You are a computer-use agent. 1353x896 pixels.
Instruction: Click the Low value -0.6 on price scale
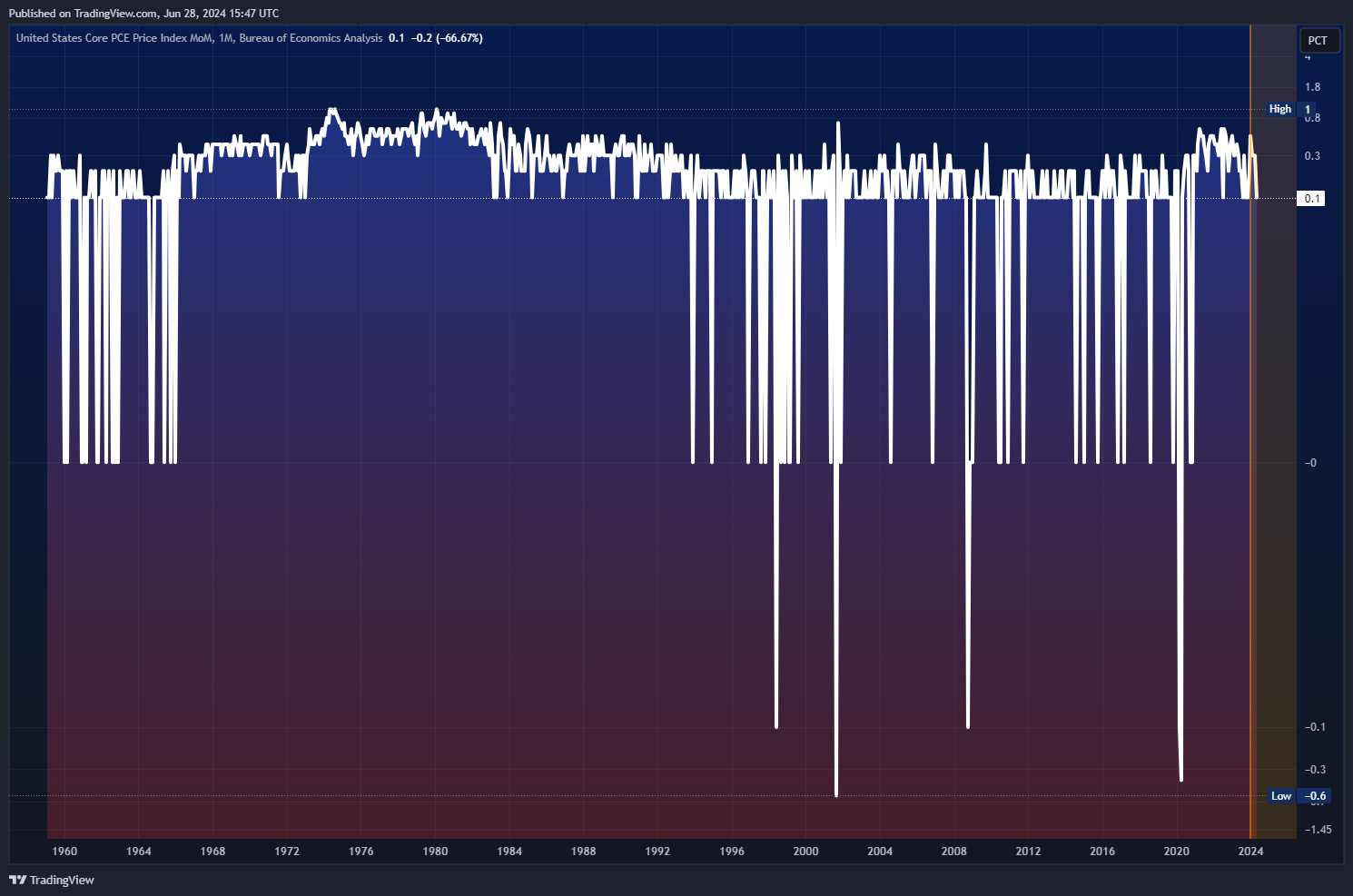pyautogui.click(x=1316, y=796)
